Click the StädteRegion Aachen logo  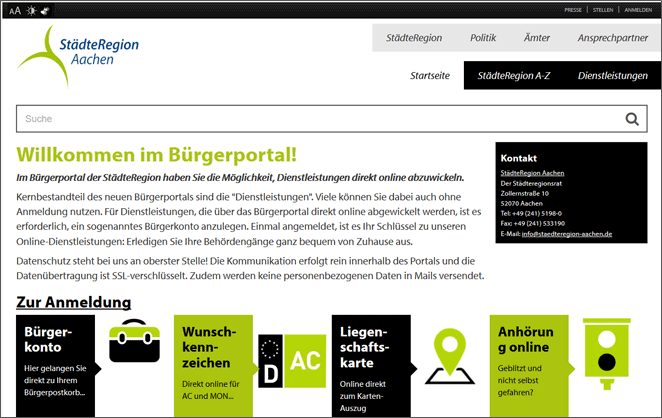pyautogui.click(x=78, y=56)
